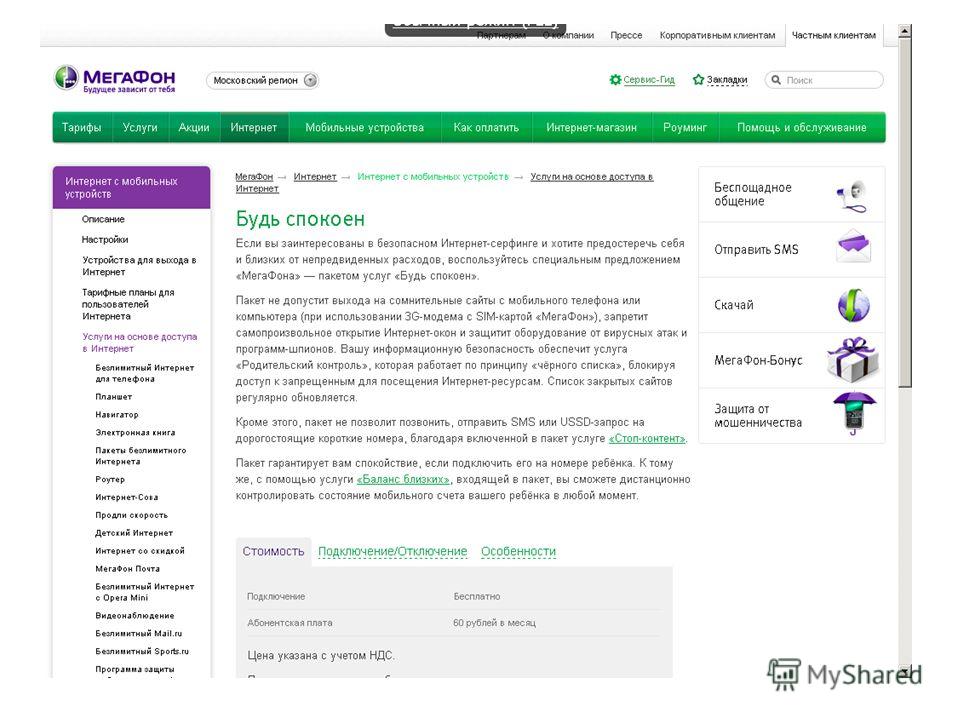The height and width of the screenshot is (720, 960).
Task: Switch to the Подключение/Отключение tab
Action: point(392,551)
